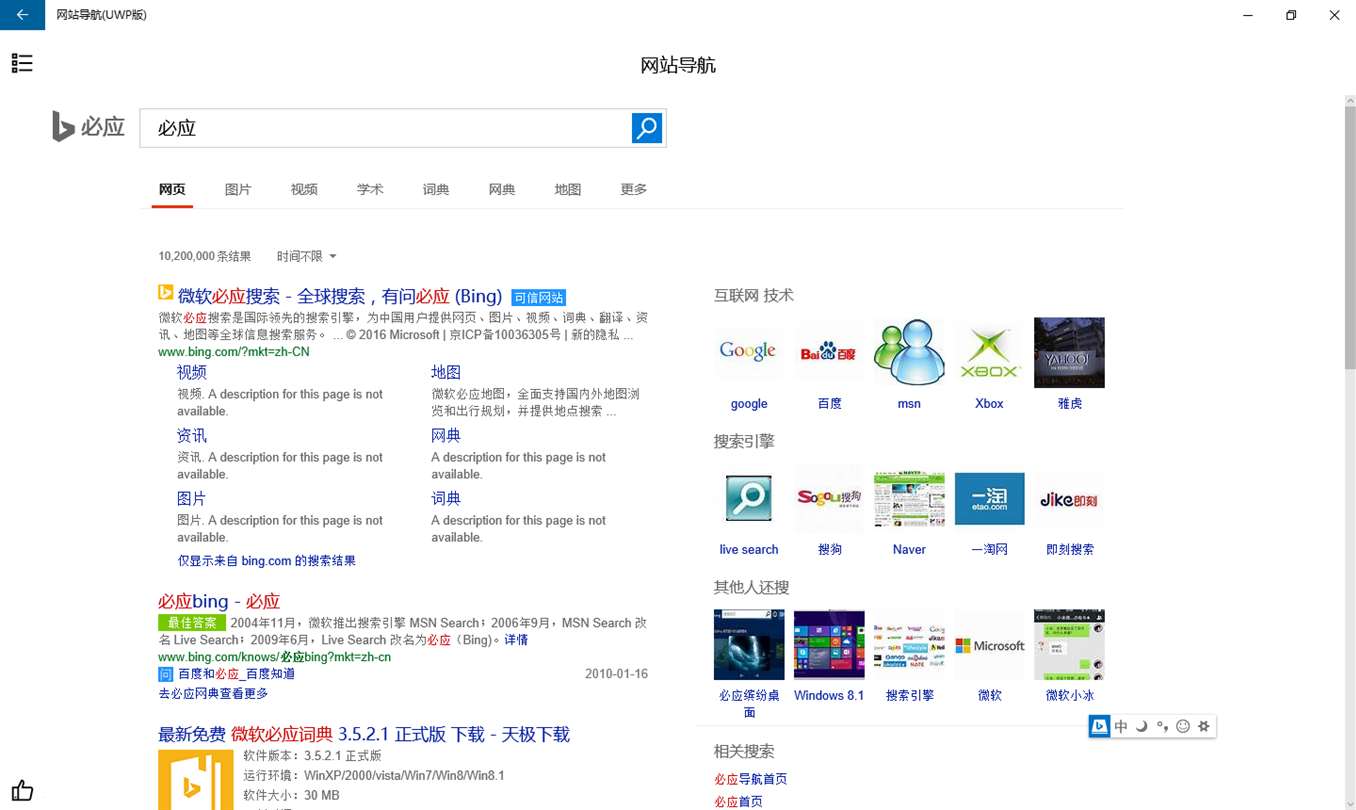Open the Sogou 搜狗 logo thumbnail
Screen dimensions: 1356x810
coord(829,498)
